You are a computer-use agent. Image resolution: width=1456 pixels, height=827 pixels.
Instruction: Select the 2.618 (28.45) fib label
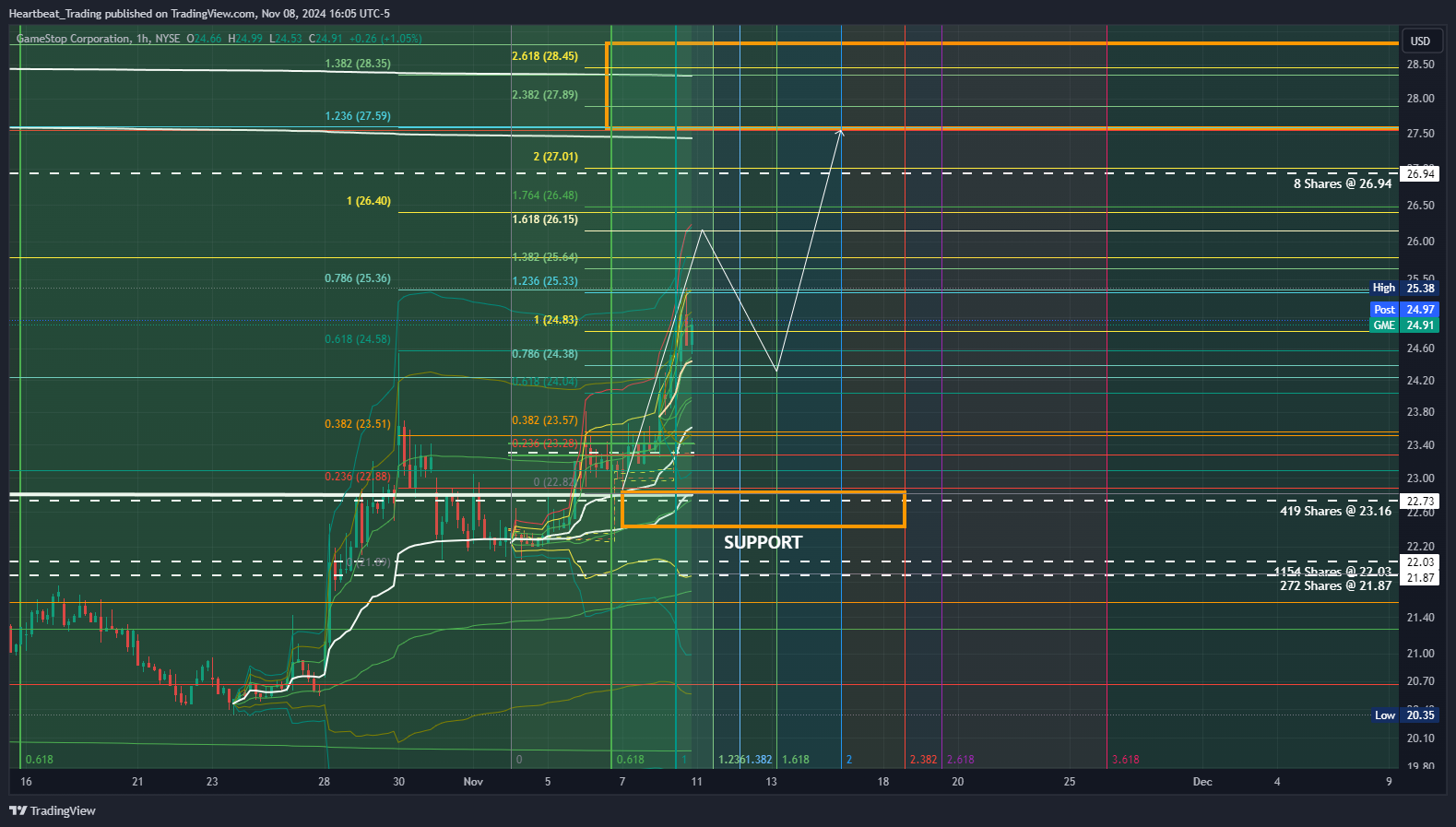pyautogui.click(x=545, y=56)
